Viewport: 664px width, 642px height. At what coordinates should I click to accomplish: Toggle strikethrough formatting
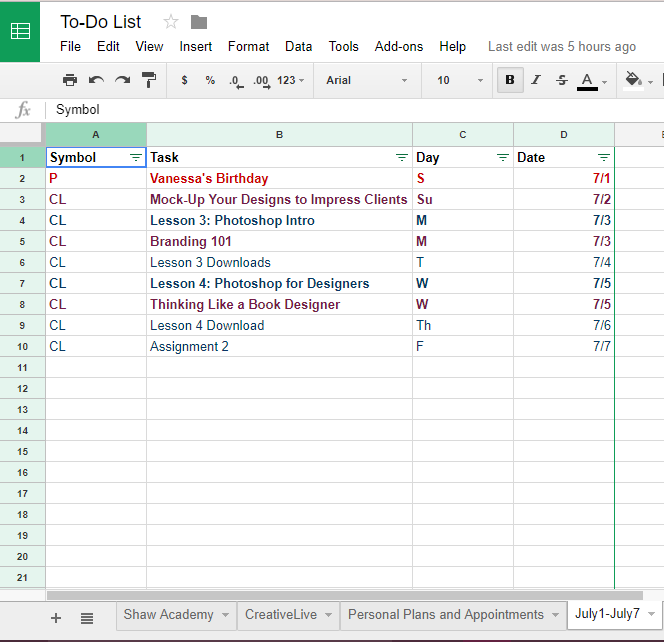[x=562, y=80]
